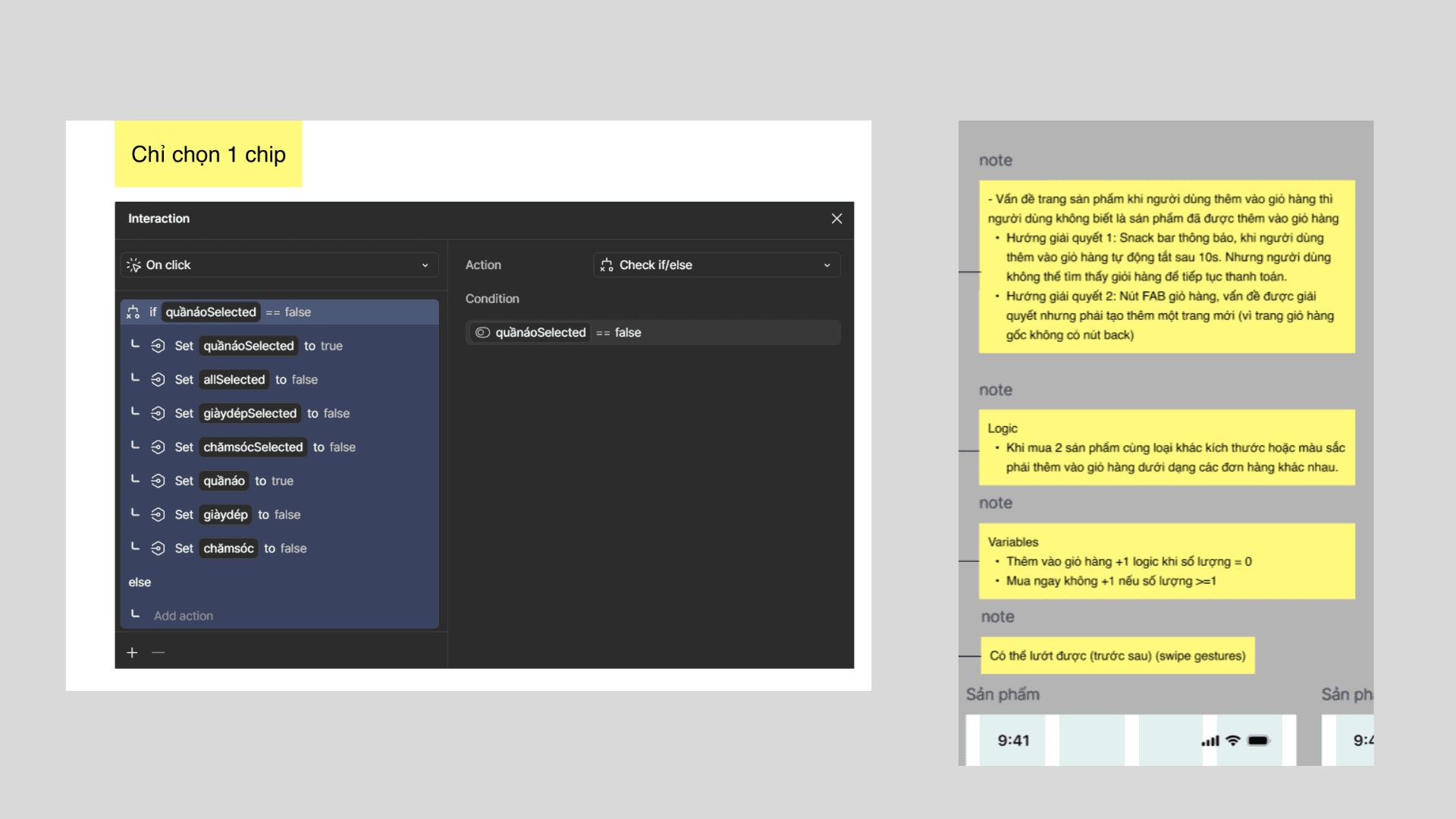Click the yellow 'Chỉ chọn 1 chip' sticky note
The image size is (1456, 819).
209,154
